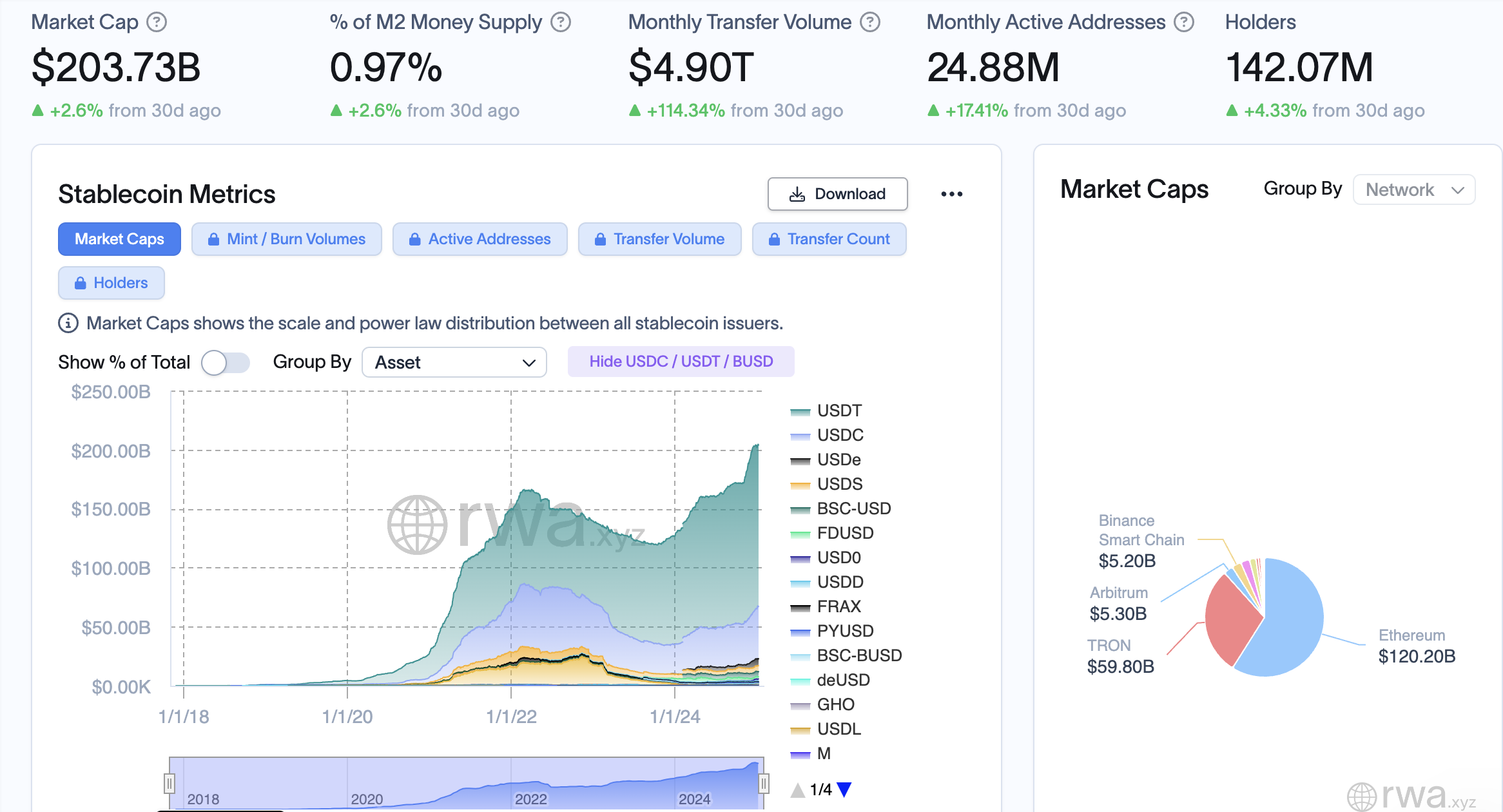Select the Market Caps tab
Screen dimensions: 1503x812
[119, 240]
